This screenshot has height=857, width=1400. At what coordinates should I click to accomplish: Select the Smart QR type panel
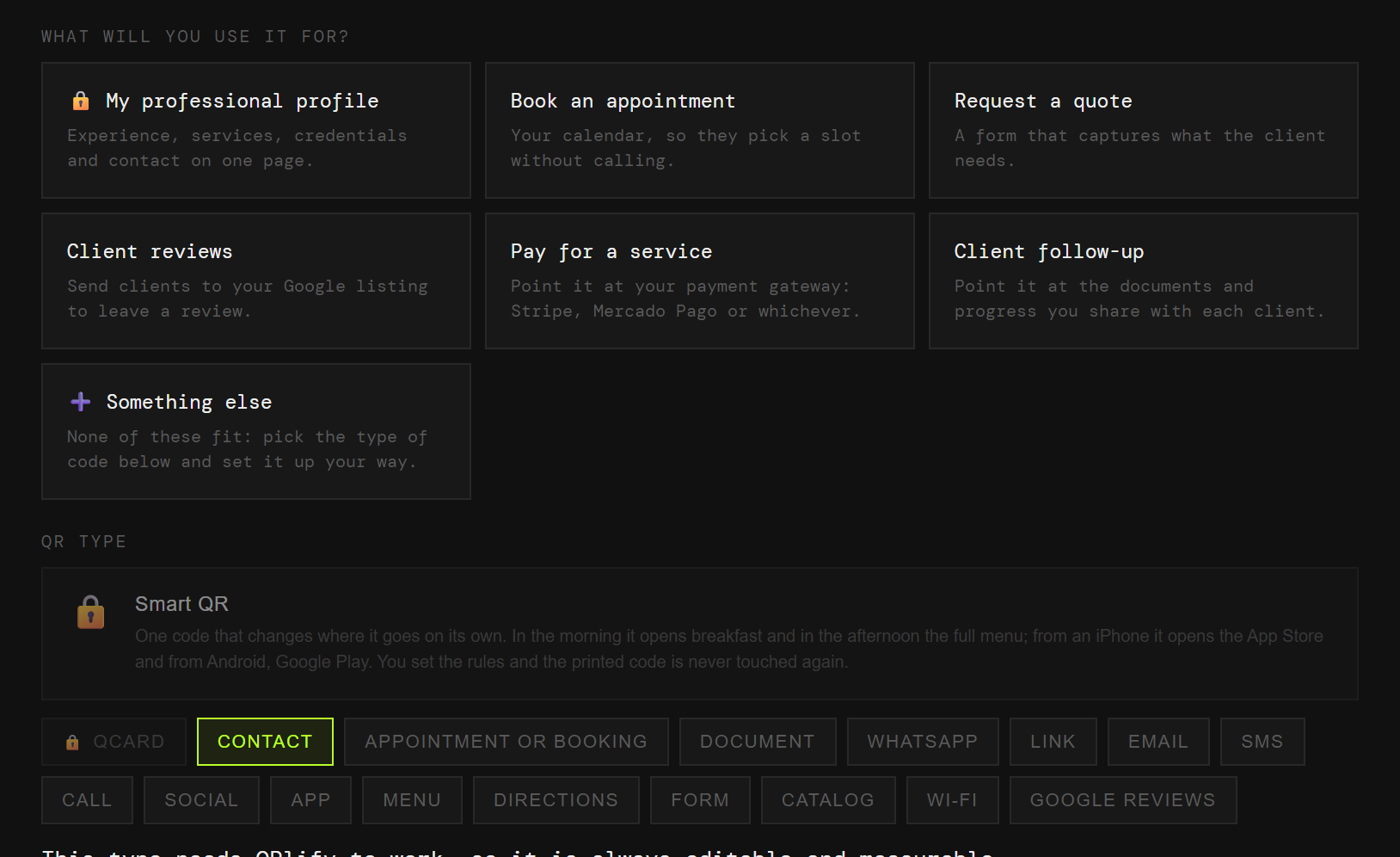(x=700, y=633)
